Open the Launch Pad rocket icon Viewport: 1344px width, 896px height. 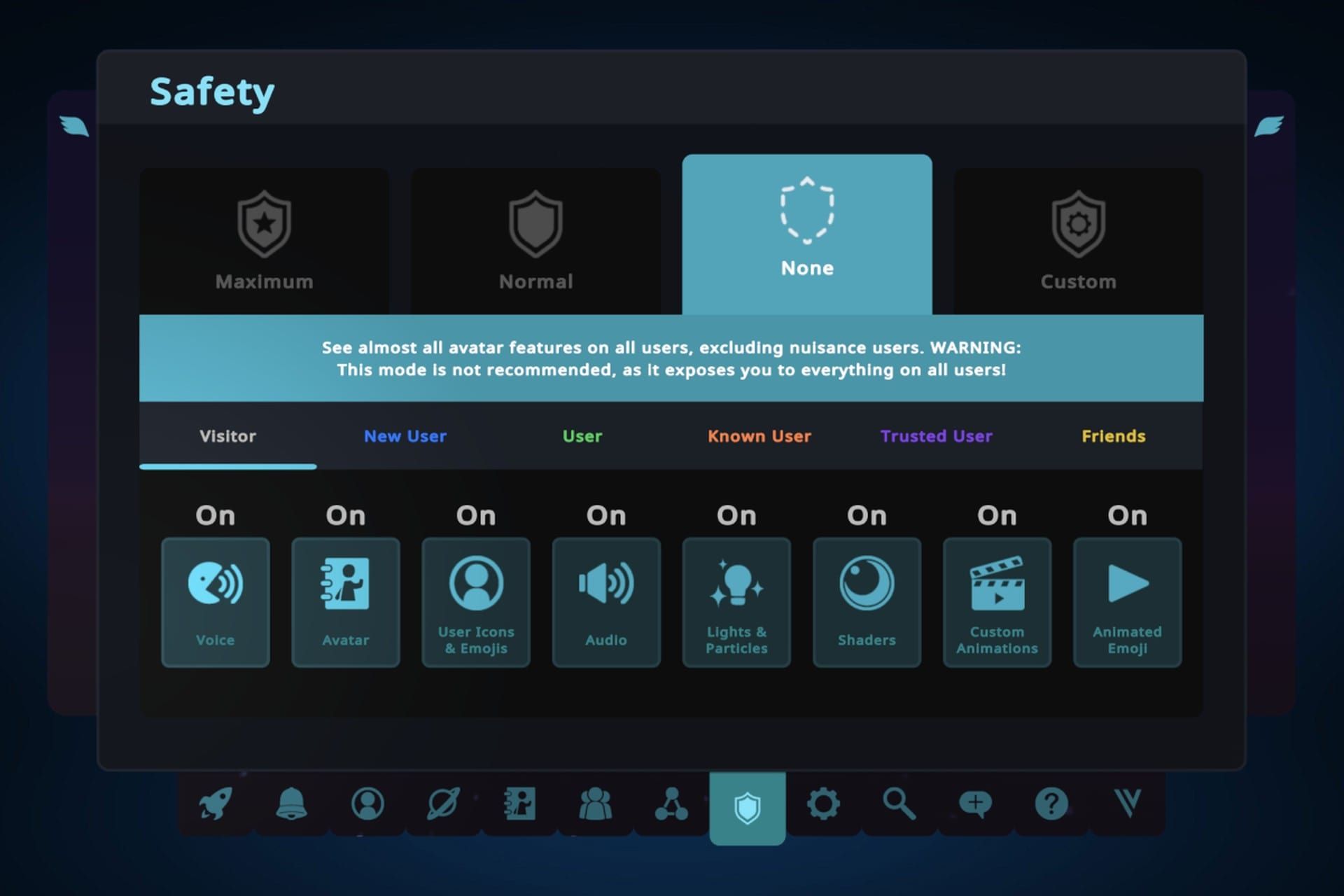tap(216, 804)
